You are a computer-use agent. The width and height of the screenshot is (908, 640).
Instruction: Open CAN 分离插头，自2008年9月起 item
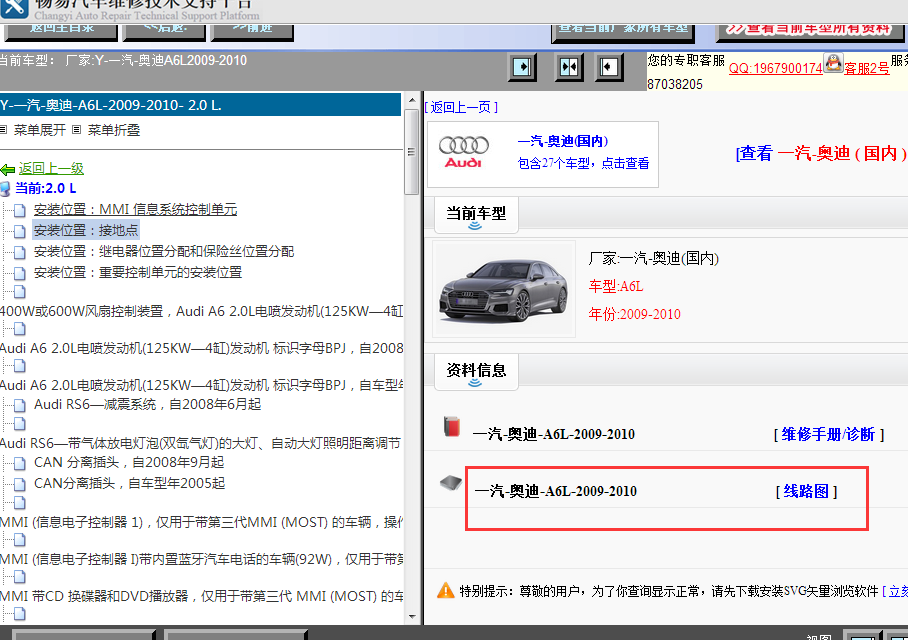click(129, 462)
